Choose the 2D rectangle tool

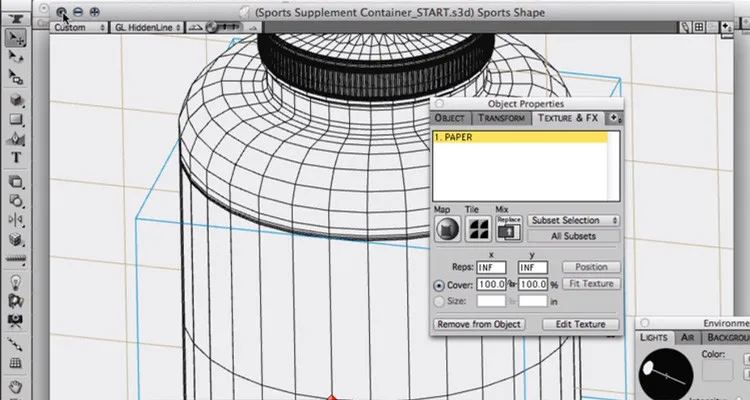(x=15, y=119)
